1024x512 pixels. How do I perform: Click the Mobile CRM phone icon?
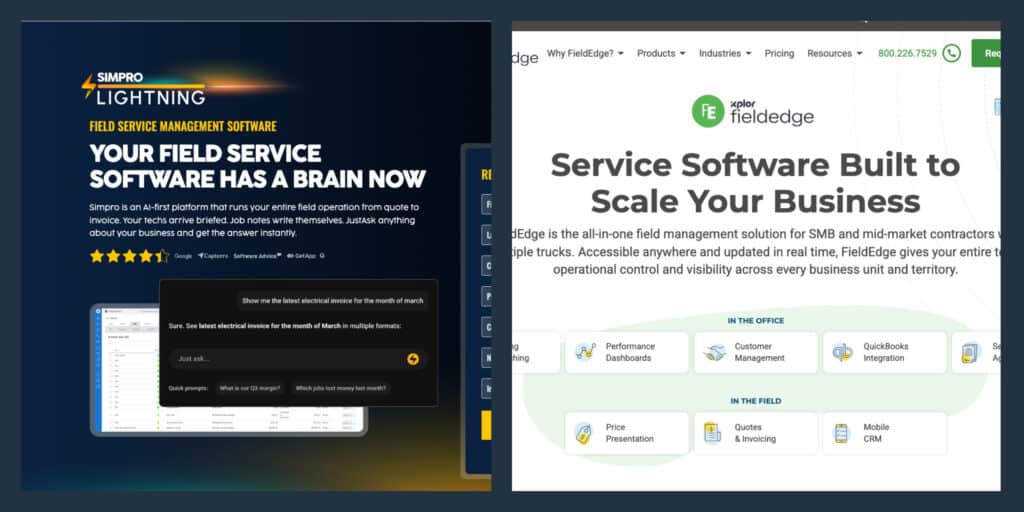[x=841, y=433]
